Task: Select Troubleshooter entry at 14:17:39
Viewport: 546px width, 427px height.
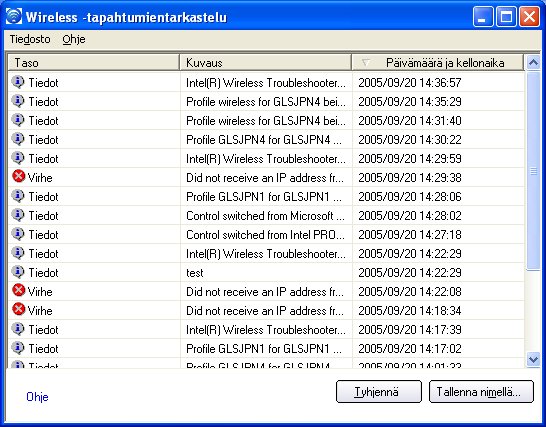Action: click(266, 330)
